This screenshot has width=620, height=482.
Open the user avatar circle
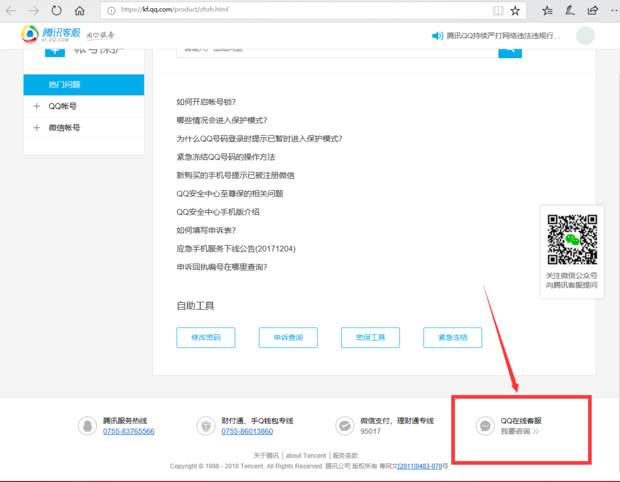point(585,36)
